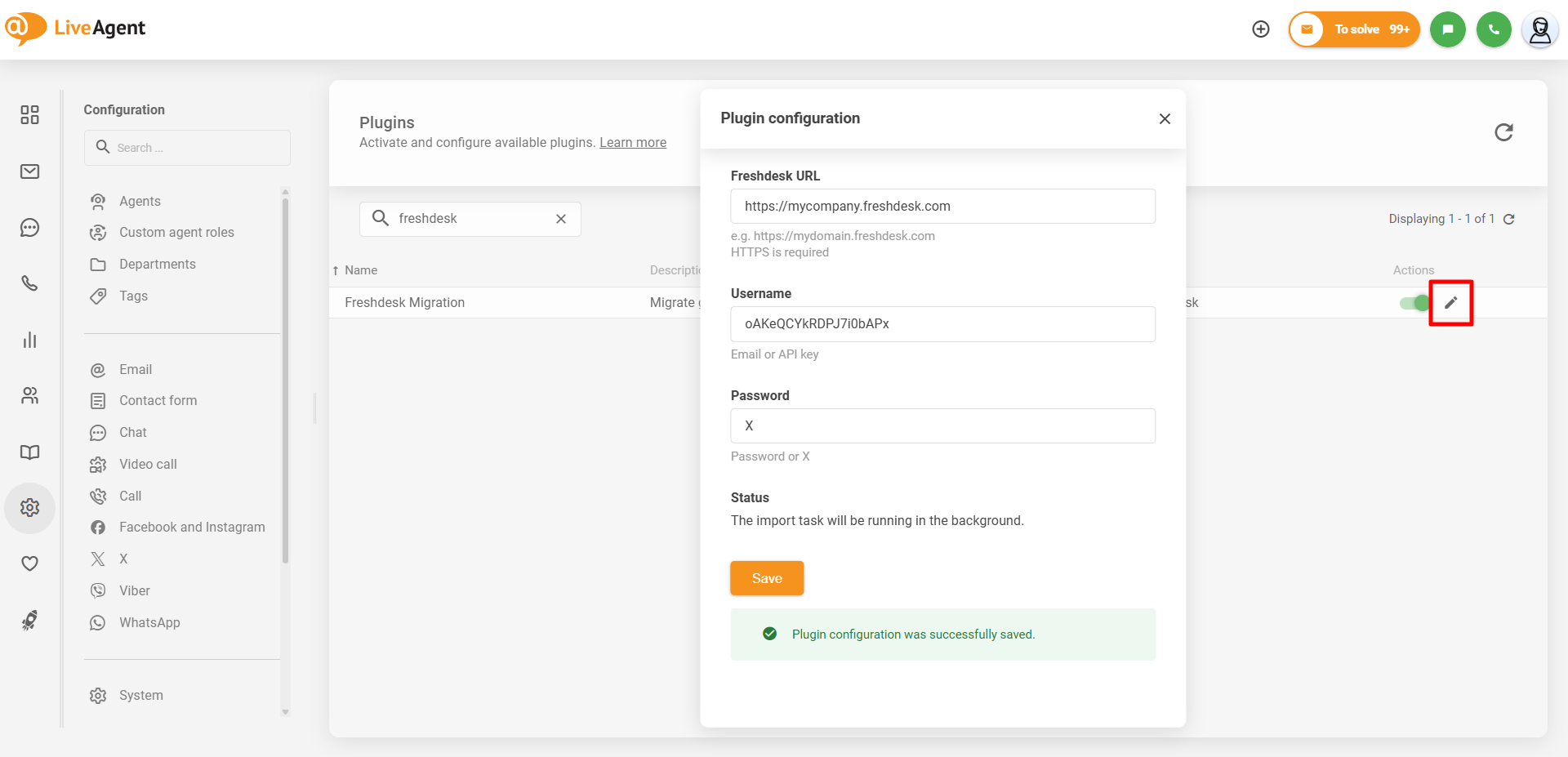This screenshot has width=1568, height=757.
Task: Follow the Learn more link
Action: click(633, 142)
